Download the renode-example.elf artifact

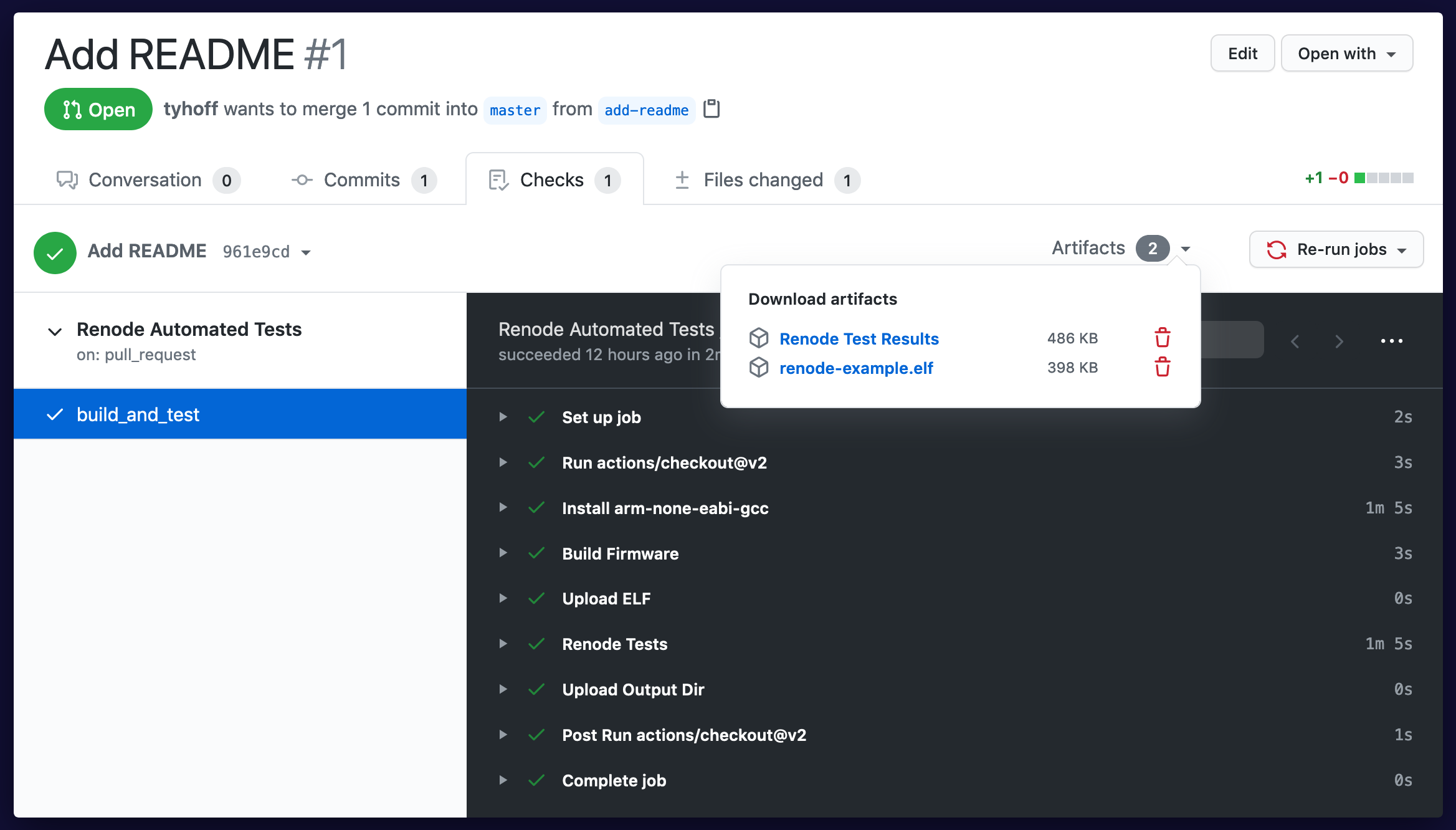point(856,368)
